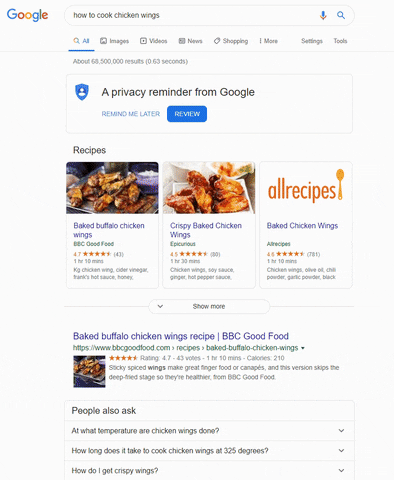Expand 'How do I get crispy wings?'
Viewport: 394px width, 480px height.
(x=209, y=470)
